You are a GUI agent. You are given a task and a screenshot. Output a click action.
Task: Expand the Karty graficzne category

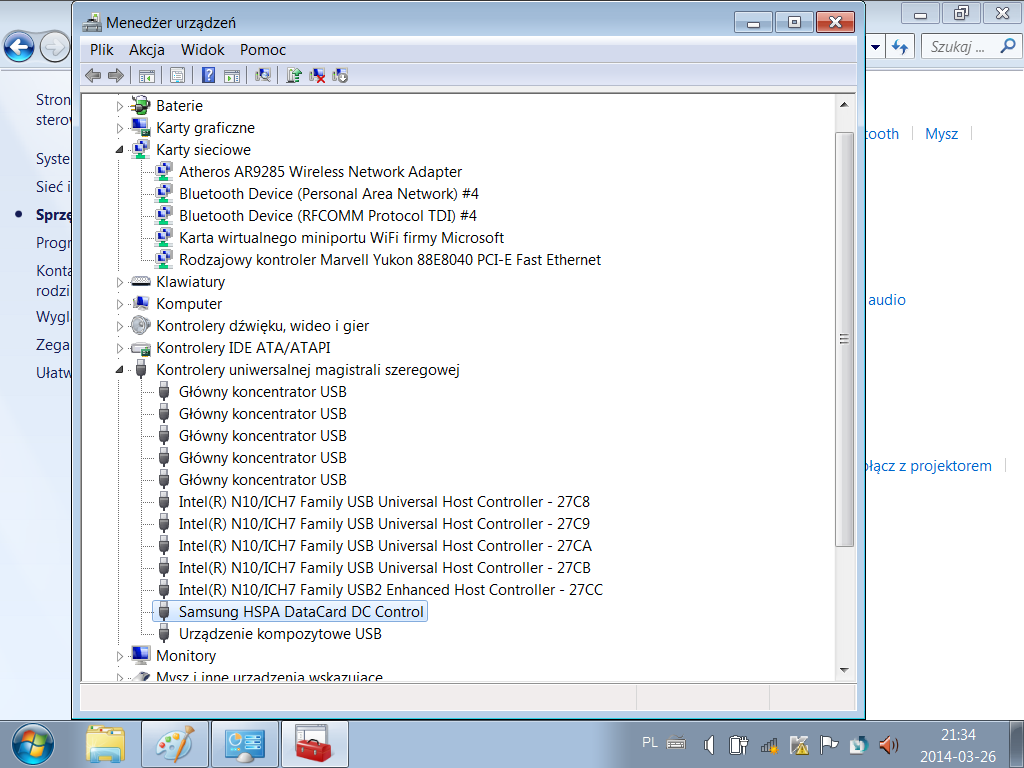coord(120,128)
